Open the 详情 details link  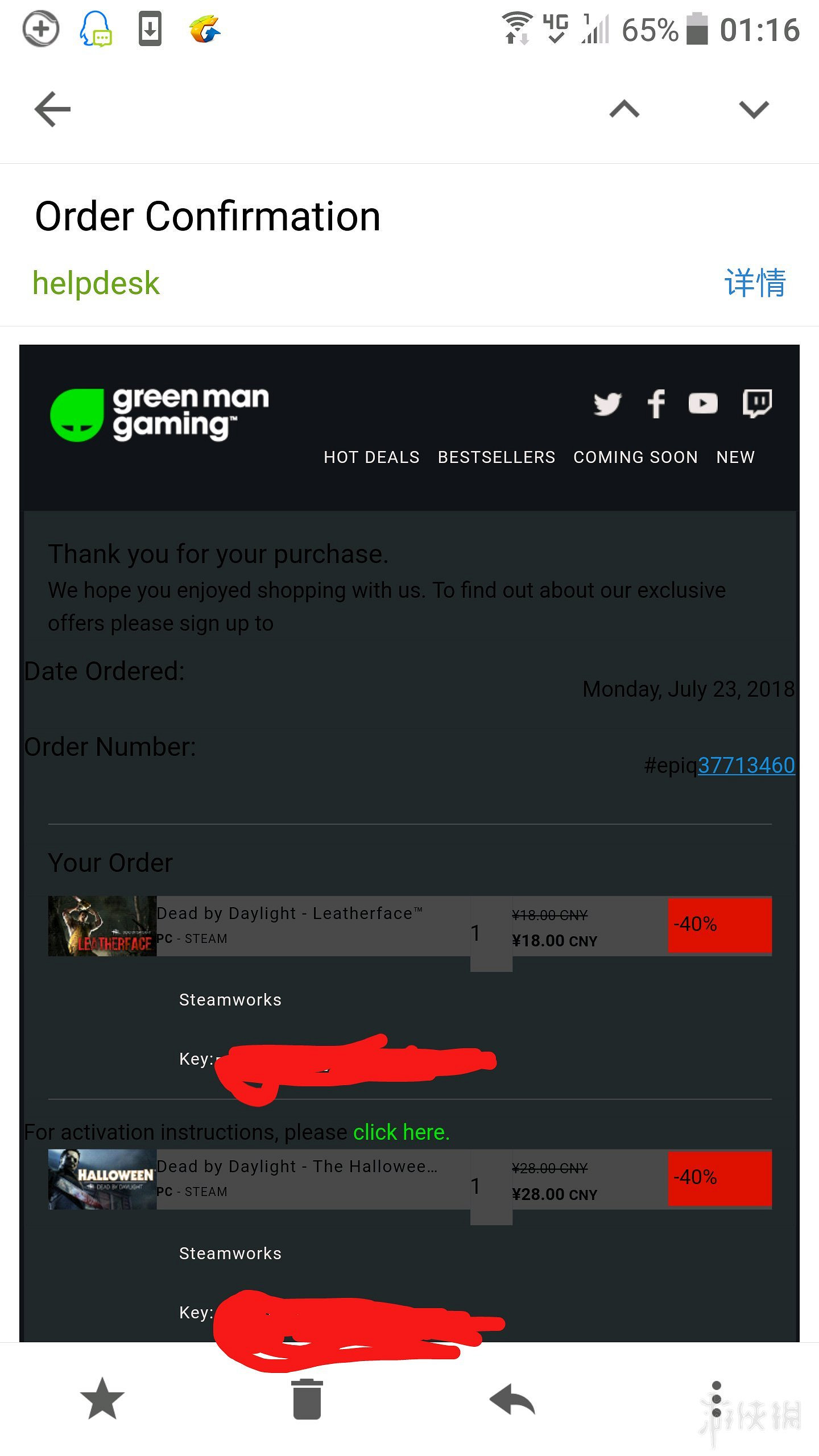pyautogui.click(x=755, y=283)
